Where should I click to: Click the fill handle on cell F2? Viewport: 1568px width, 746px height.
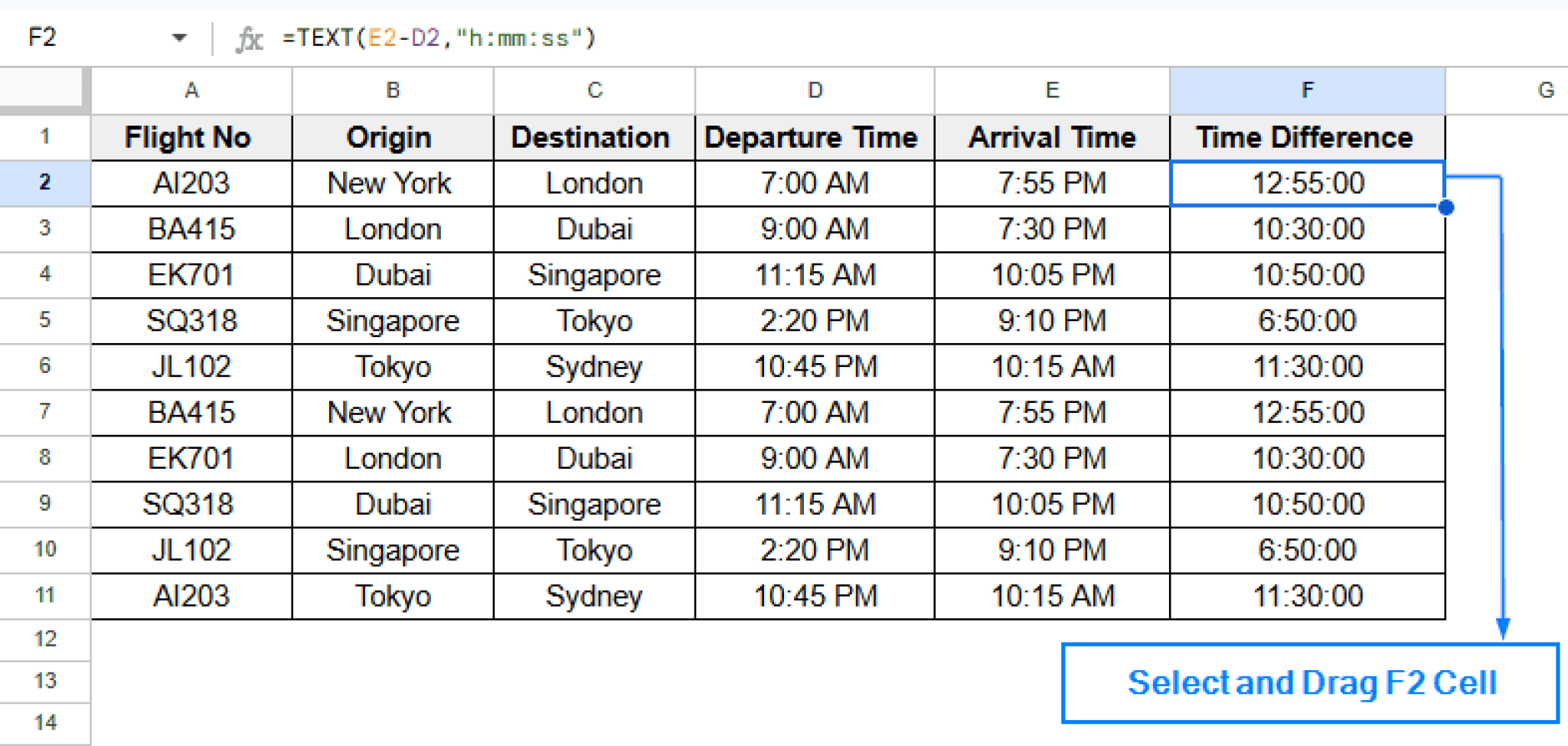pos(1445,207)
